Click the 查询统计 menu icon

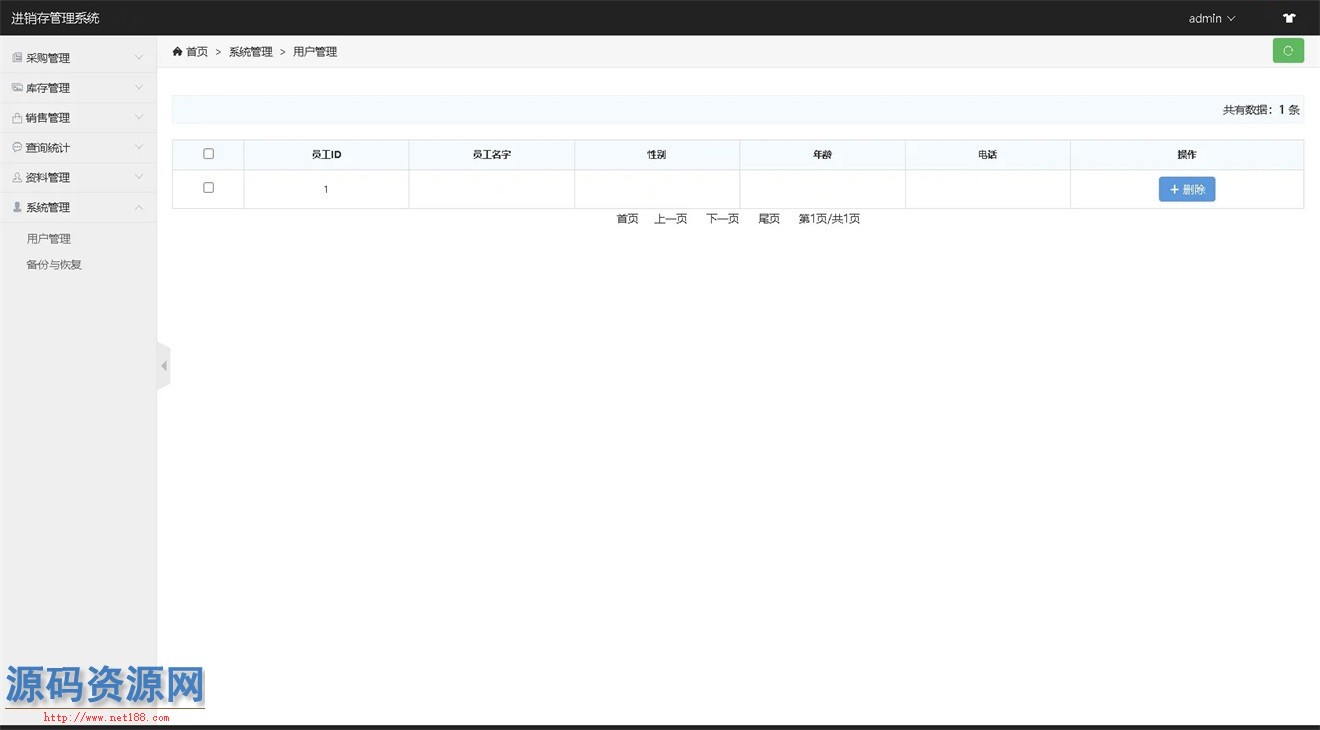[x=17, y=148]
